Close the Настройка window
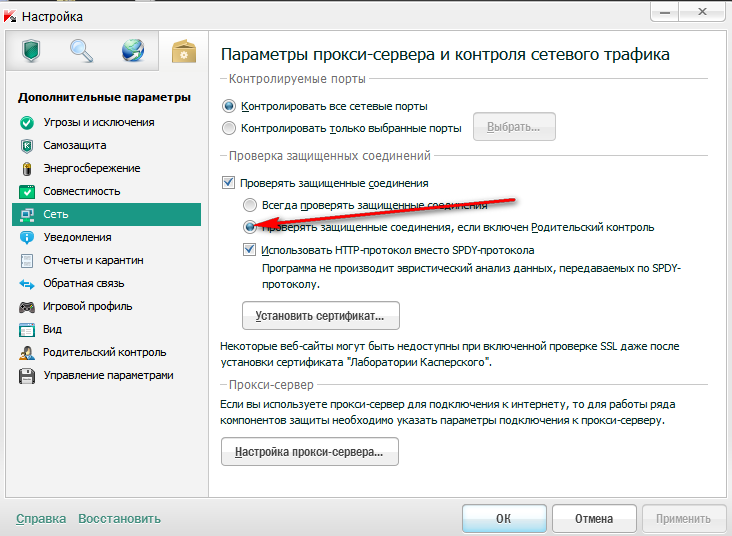Screen dimensions: 732x536 coord(703,12)
